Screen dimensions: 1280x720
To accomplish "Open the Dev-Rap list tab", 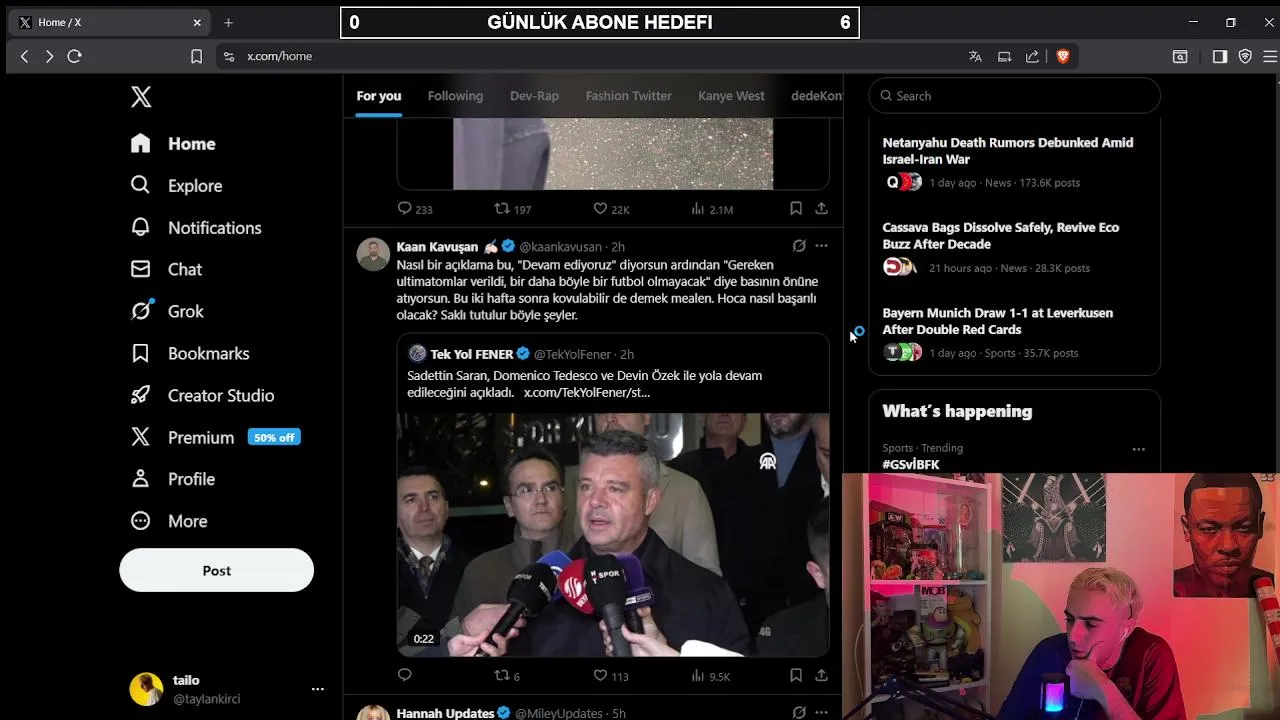I will (534, 96).
